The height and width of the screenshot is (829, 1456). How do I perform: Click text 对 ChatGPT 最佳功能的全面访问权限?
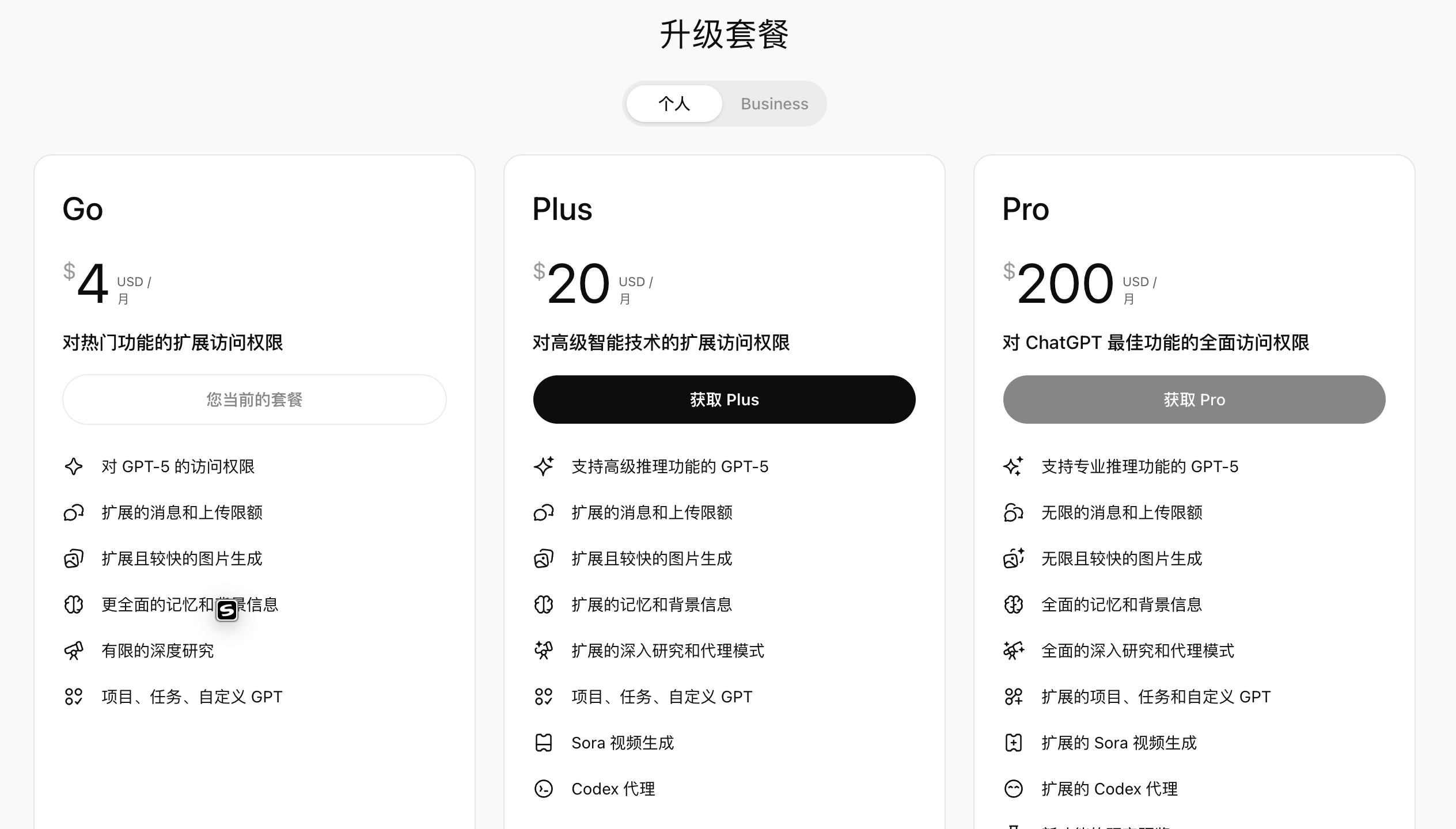pos(1156,343)
